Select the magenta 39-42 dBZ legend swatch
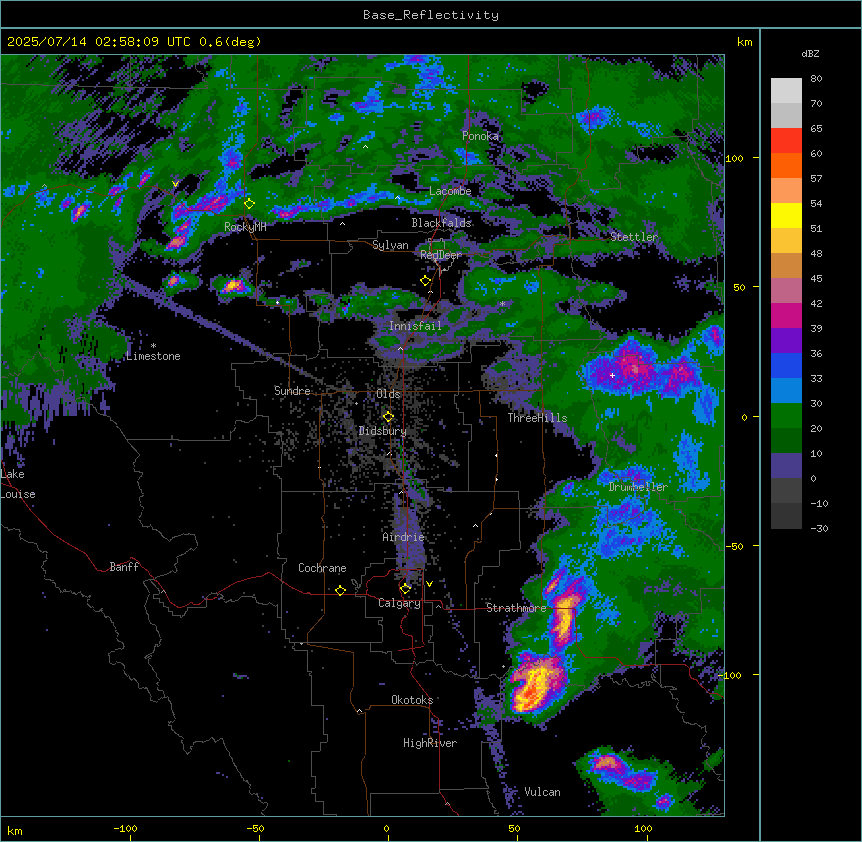The height and width of the screenshot is (842, 862). pos(786,315)
